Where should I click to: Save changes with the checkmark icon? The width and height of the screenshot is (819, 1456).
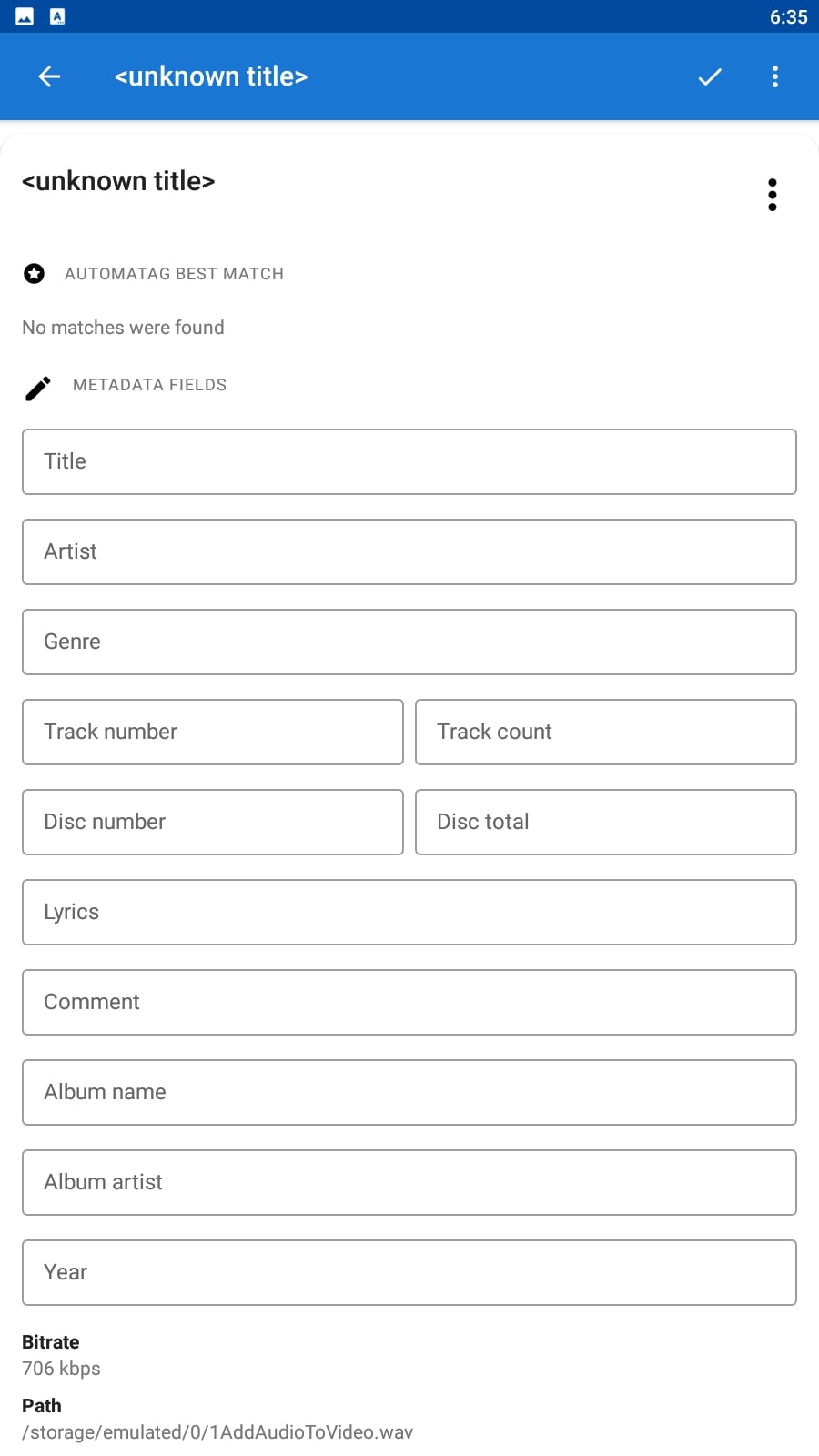[x=710, y=76]
